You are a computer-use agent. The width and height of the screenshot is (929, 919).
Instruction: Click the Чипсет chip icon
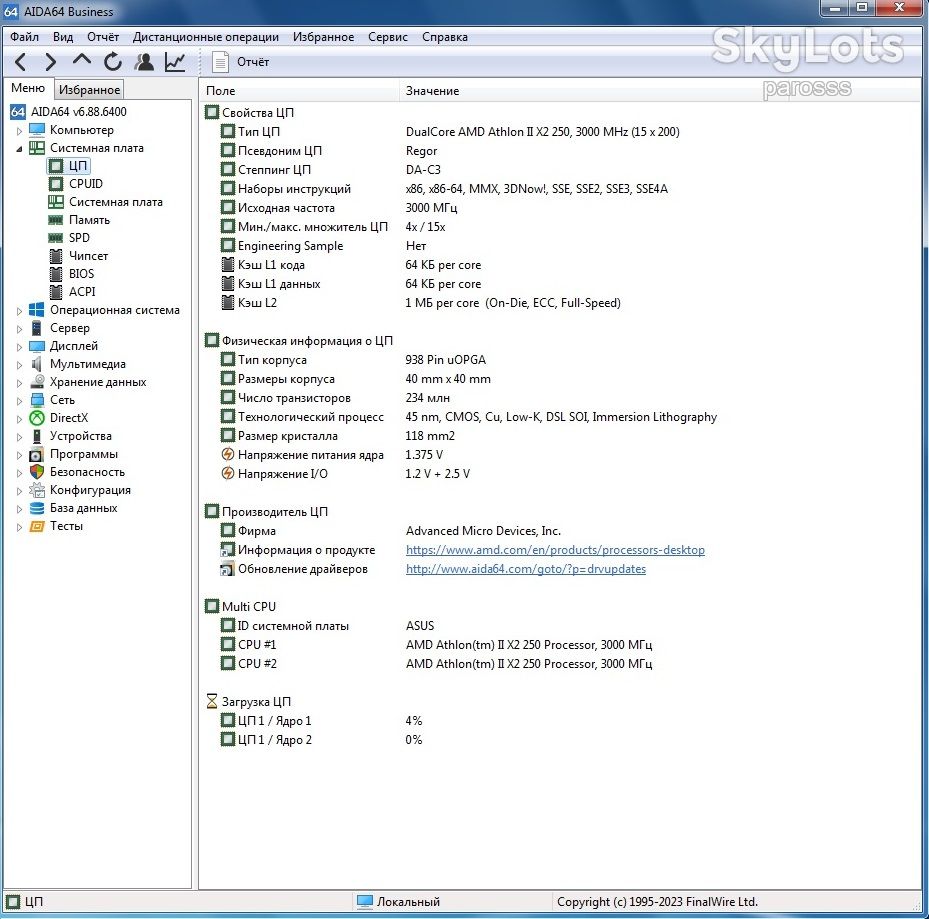[x=56, y=256]
